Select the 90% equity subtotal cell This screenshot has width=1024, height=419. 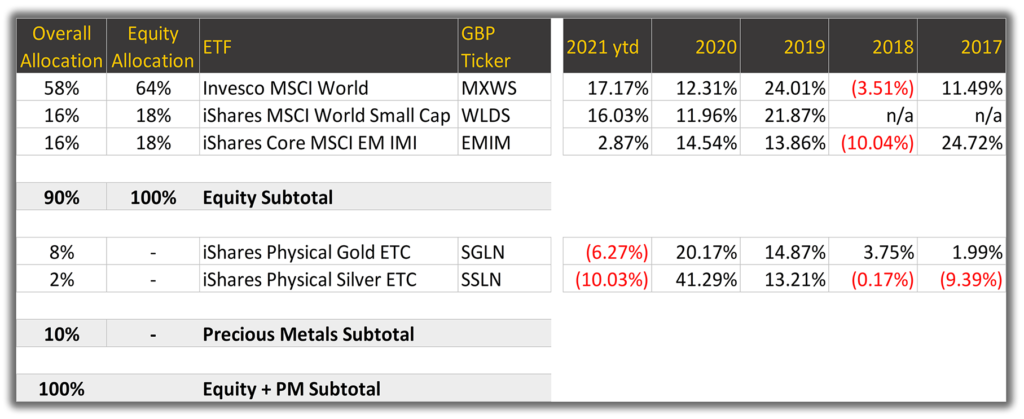tap(60, 197)
